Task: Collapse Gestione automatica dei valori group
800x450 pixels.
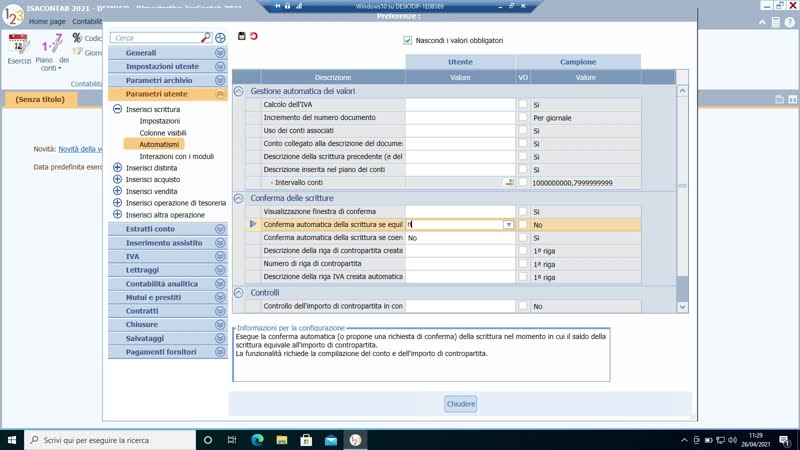Action: (x=238, y=91)
